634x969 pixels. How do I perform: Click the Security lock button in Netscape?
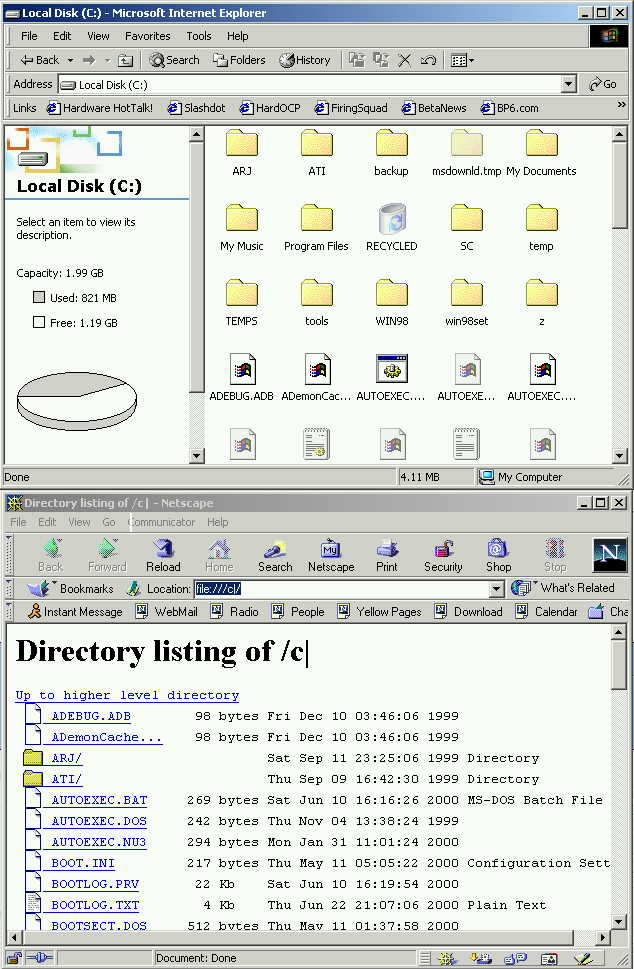click(443, 555)
